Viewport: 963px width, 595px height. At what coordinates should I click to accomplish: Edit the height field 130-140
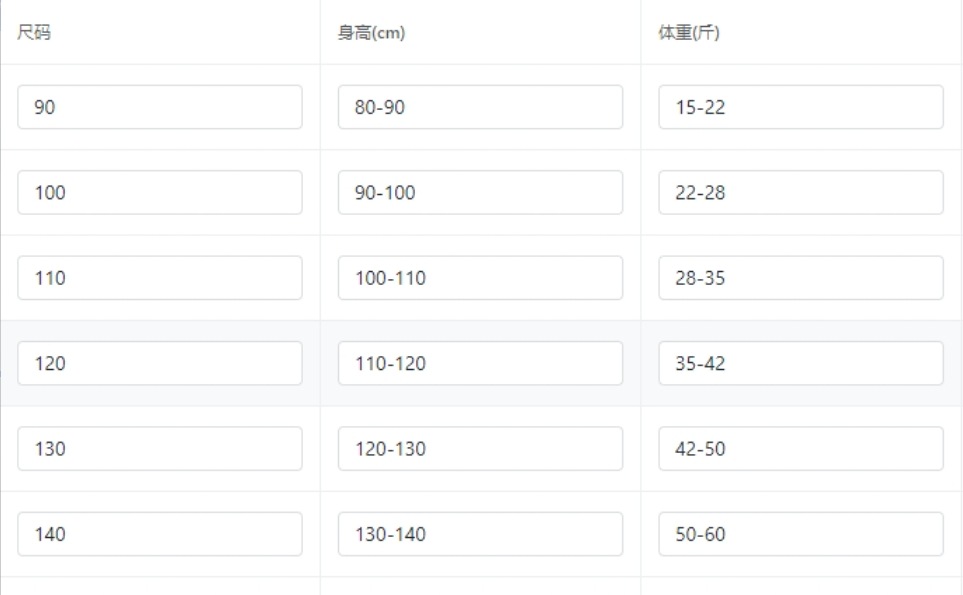point(480,534)
